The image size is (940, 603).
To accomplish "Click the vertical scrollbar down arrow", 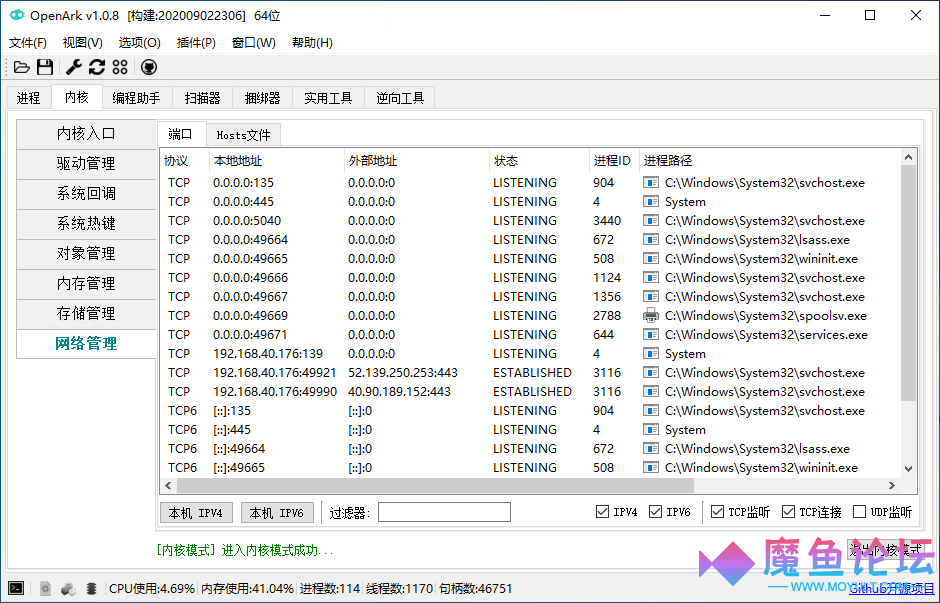I will click(908, 469).
